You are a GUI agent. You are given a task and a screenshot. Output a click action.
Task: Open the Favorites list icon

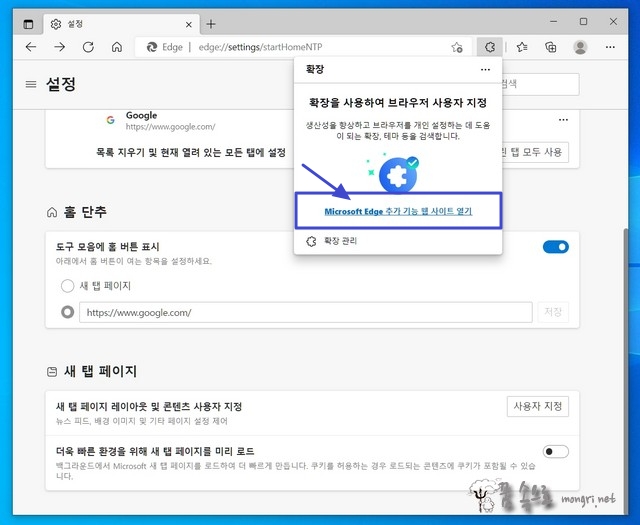click(x=522, y=47)
